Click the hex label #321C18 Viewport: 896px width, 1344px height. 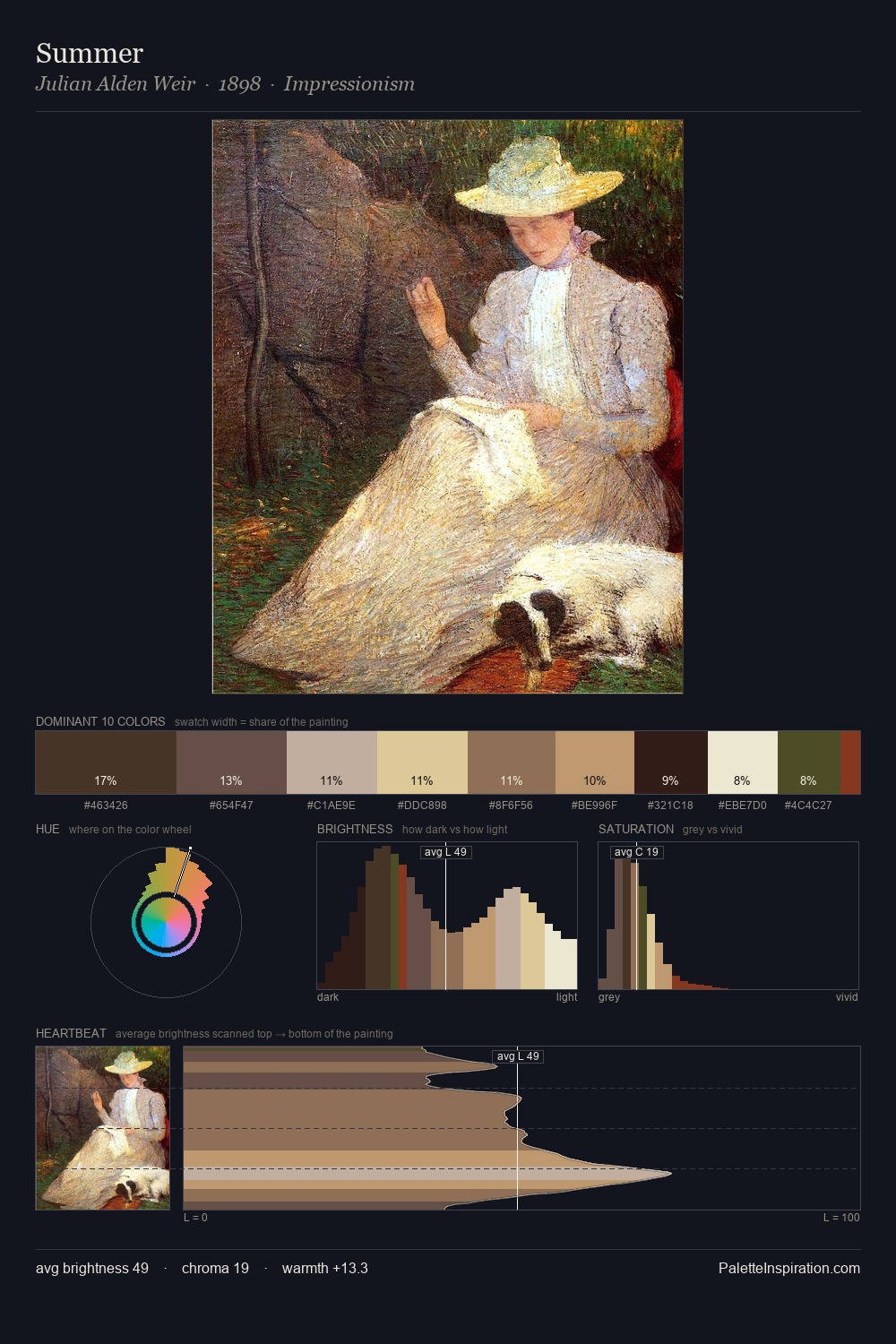(670, 806)
